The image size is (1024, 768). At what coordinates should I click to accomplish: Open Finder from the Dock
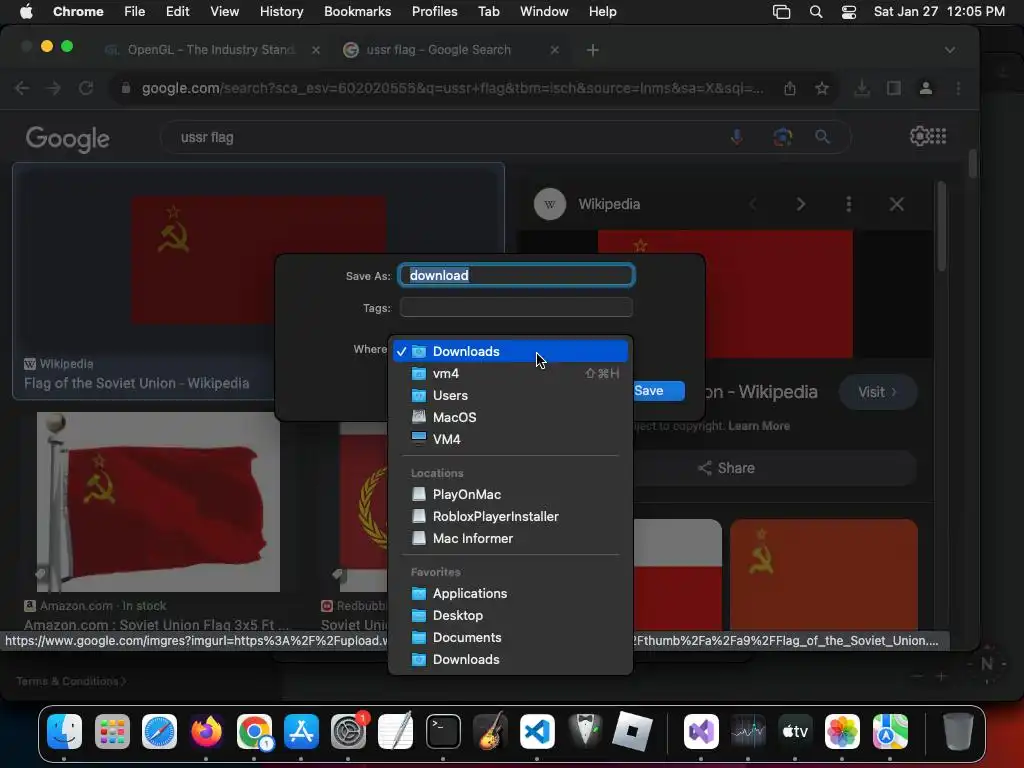pos(65,731)
